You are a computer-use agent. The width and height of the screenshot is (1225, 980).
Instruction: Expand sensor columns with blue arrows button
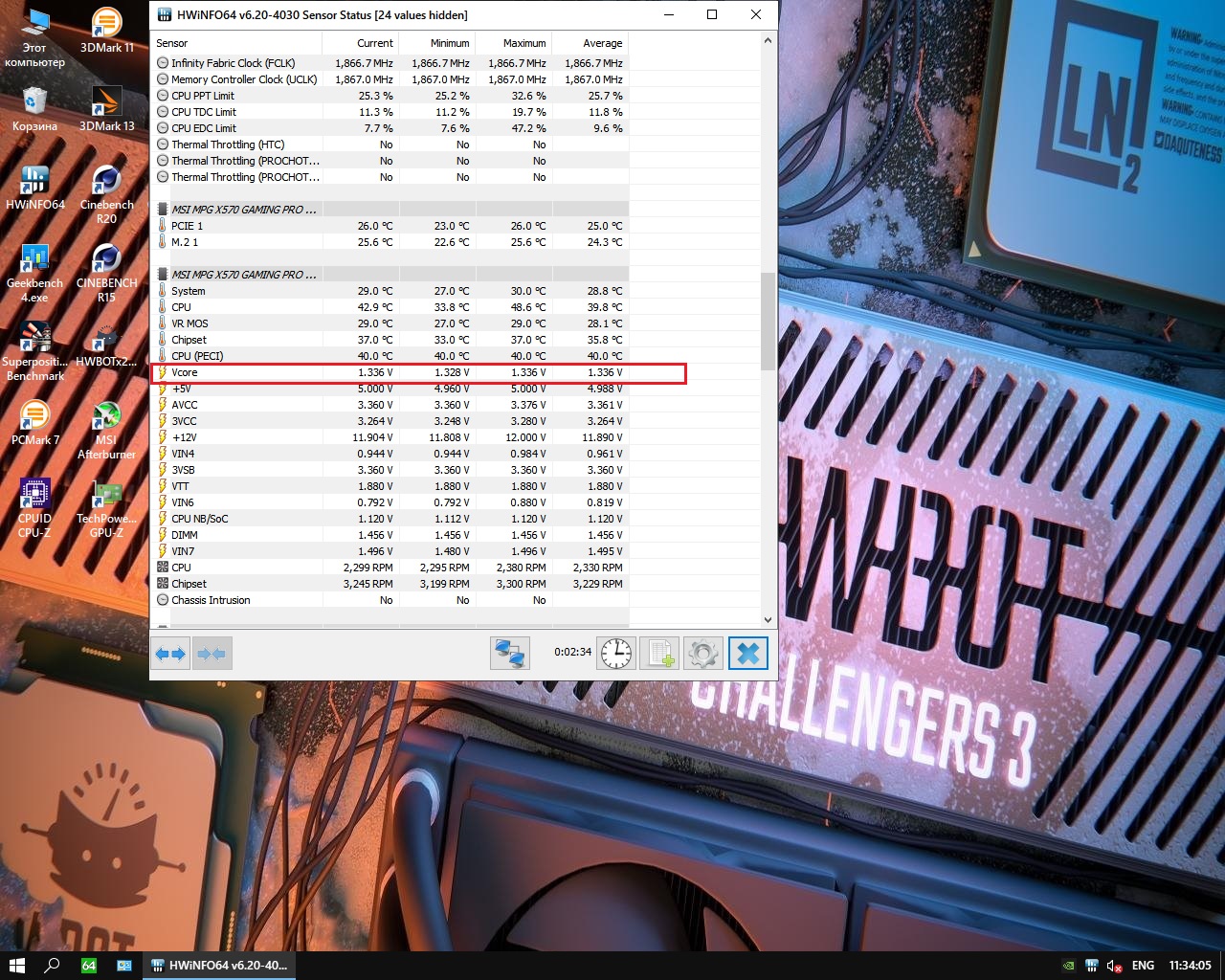(170, 654)
